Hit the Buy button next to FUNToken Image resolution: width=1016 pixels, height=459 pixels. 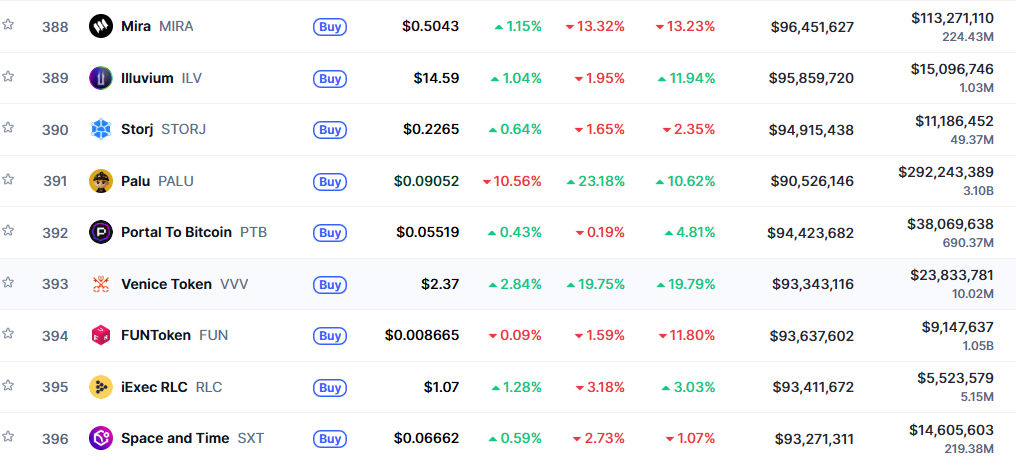pos(330,336)
